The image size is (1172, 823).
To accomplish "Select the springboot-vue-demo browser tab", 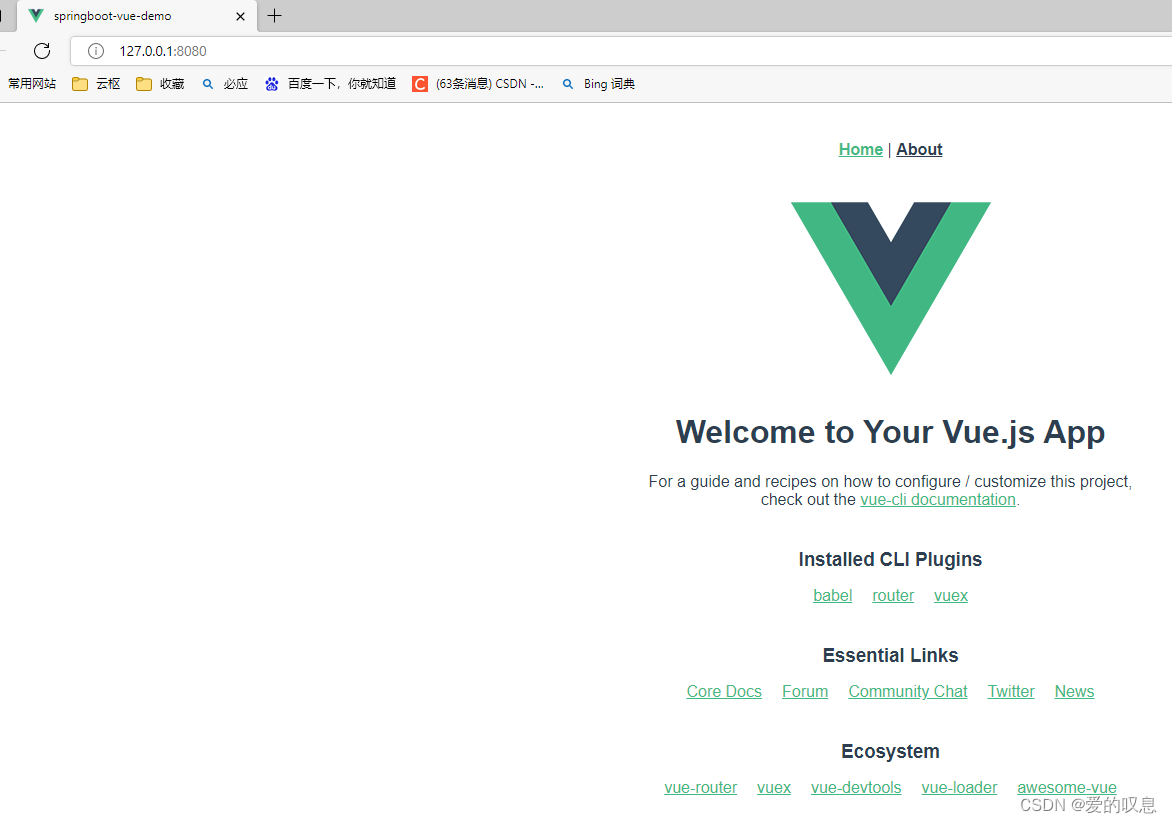I will coord(137,16).
